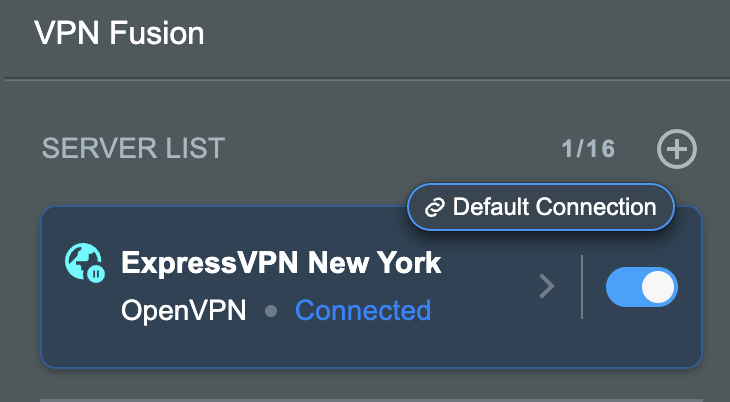Click the 1/16 server count indicator
Image resolution: width=730 pixels, height=402 pixels.
coord(588,149)
